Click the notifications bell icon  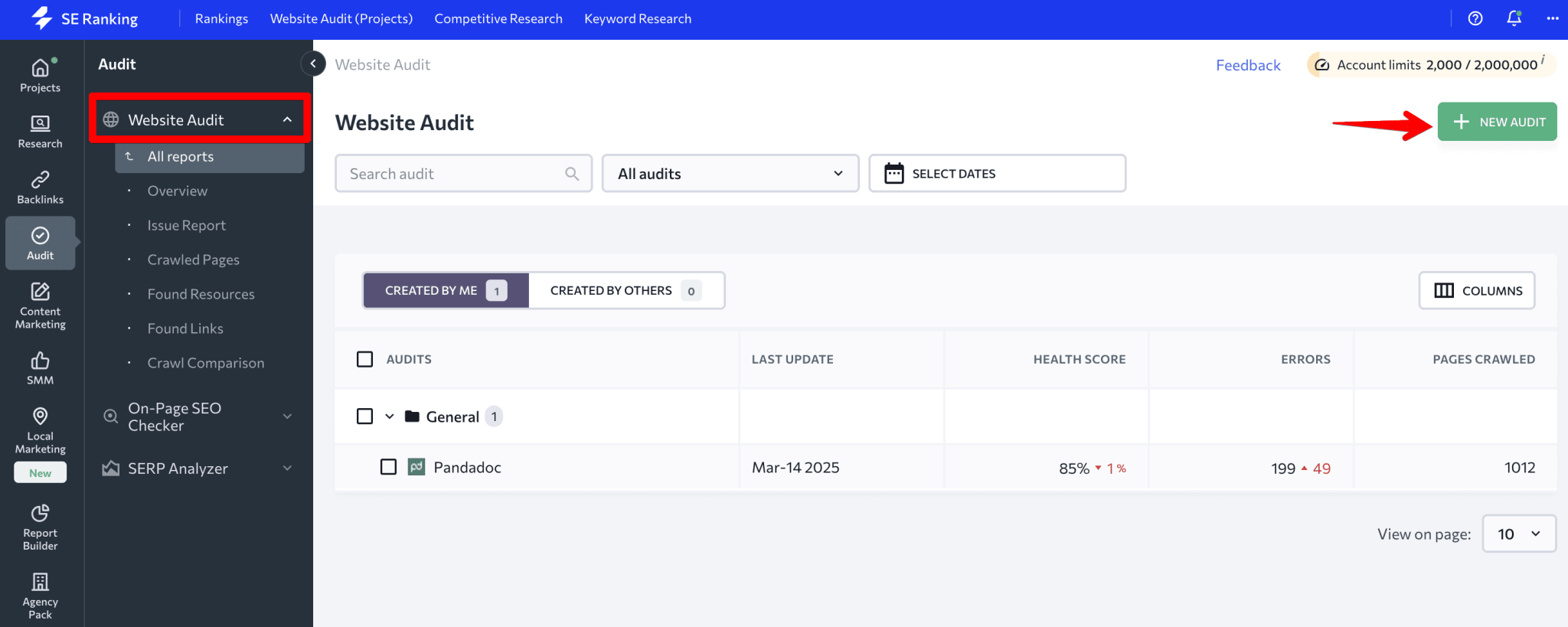(x=1514, y=18)
